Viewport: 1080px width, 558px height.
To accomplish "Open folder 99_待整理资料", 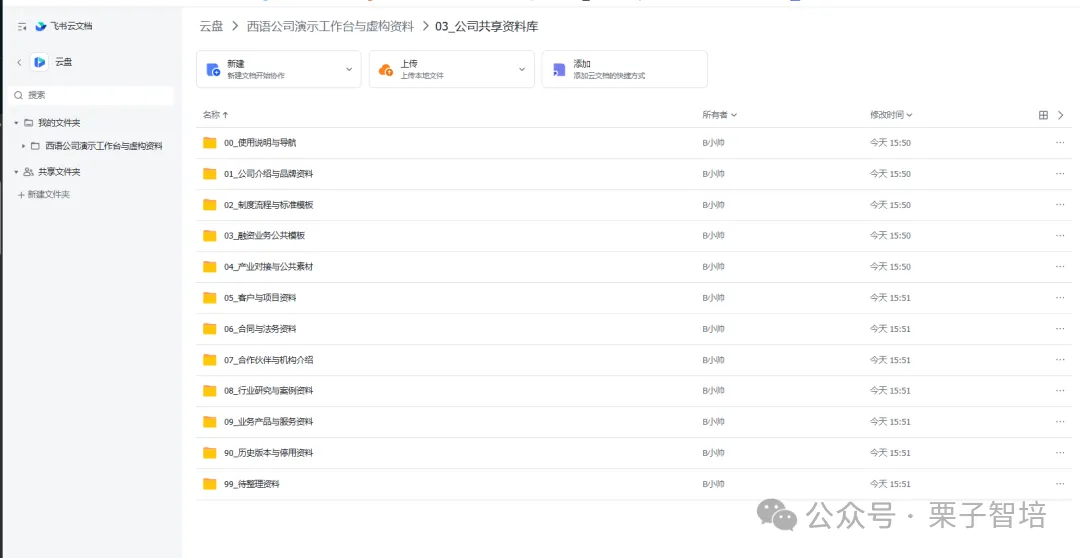I will tap(251, 484).
